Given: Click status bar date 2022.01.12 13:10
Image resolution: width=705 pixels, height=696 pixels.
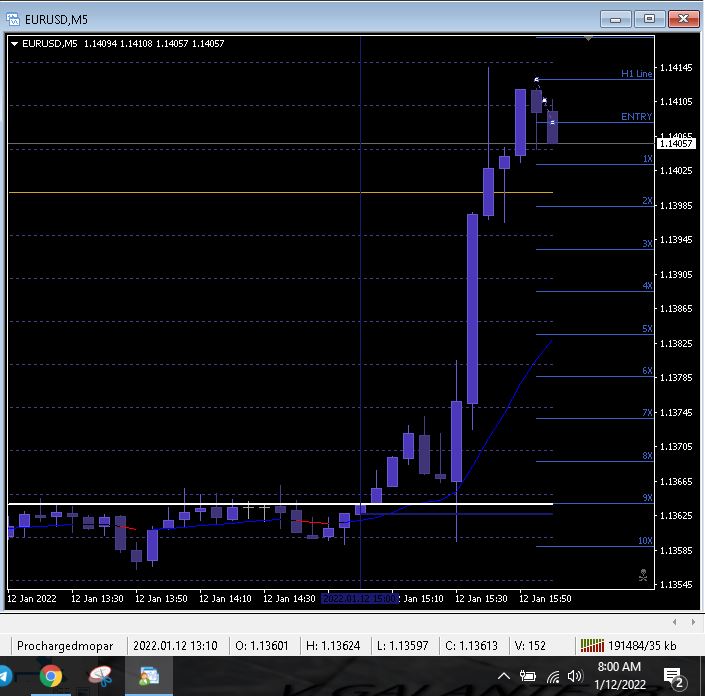Looking at the screenshot, I should tap(175, 646).
